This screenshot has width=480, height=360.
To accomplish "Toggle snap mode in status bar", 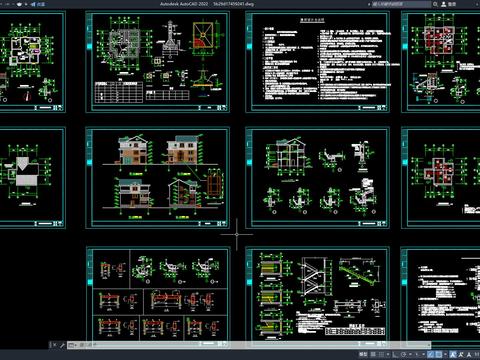I will [x=381, y=354].
